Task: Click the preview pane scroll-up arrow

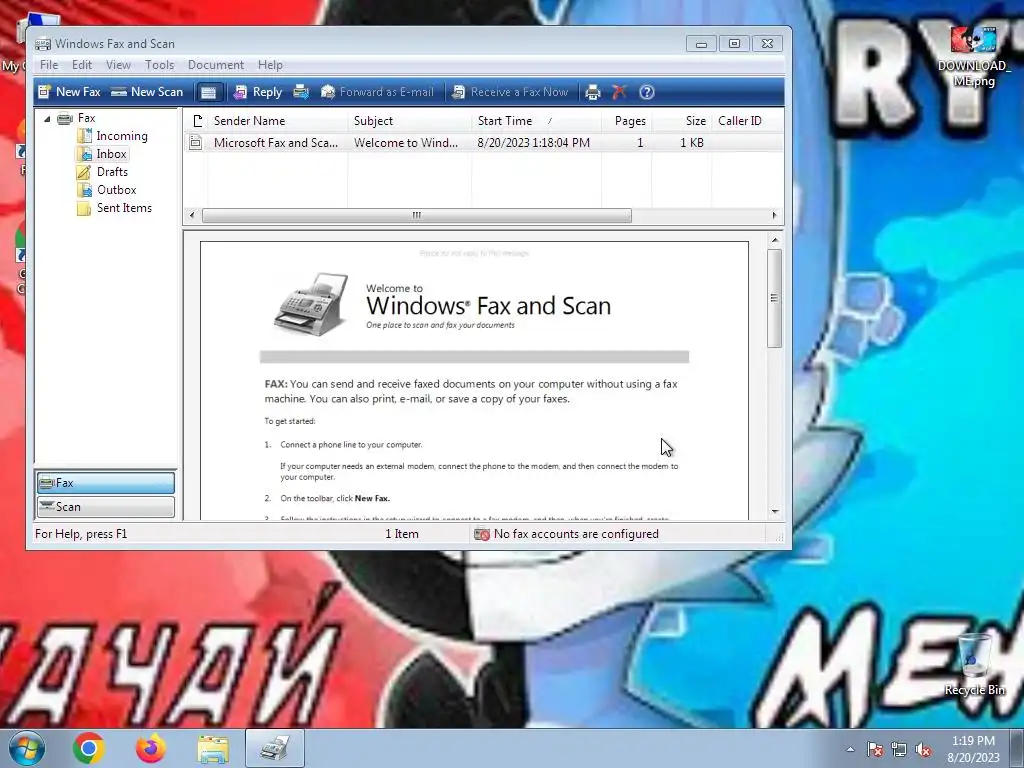Action: pos(775,240)
